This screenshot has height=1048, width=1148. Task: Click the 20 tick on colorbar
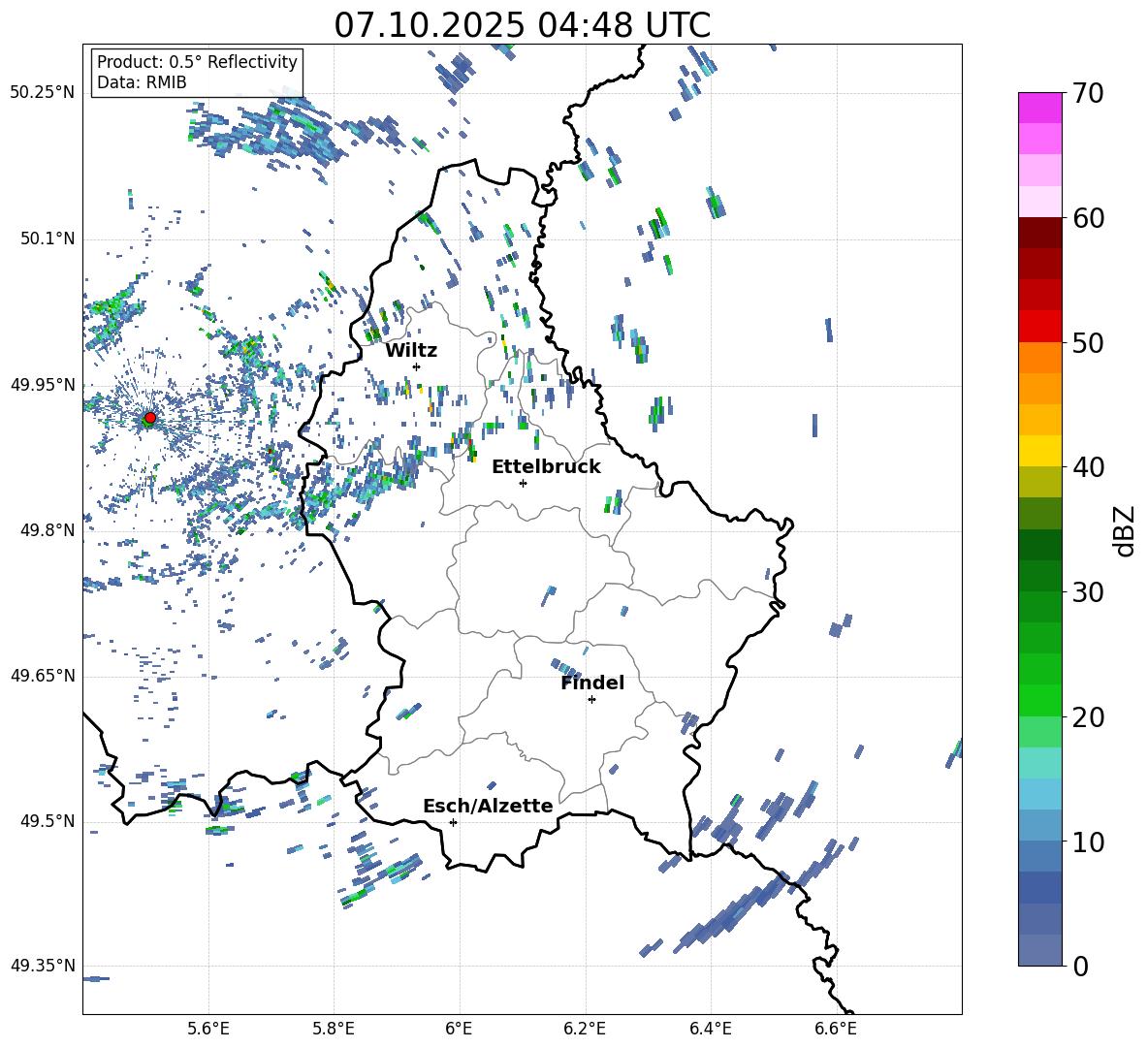1088,717
